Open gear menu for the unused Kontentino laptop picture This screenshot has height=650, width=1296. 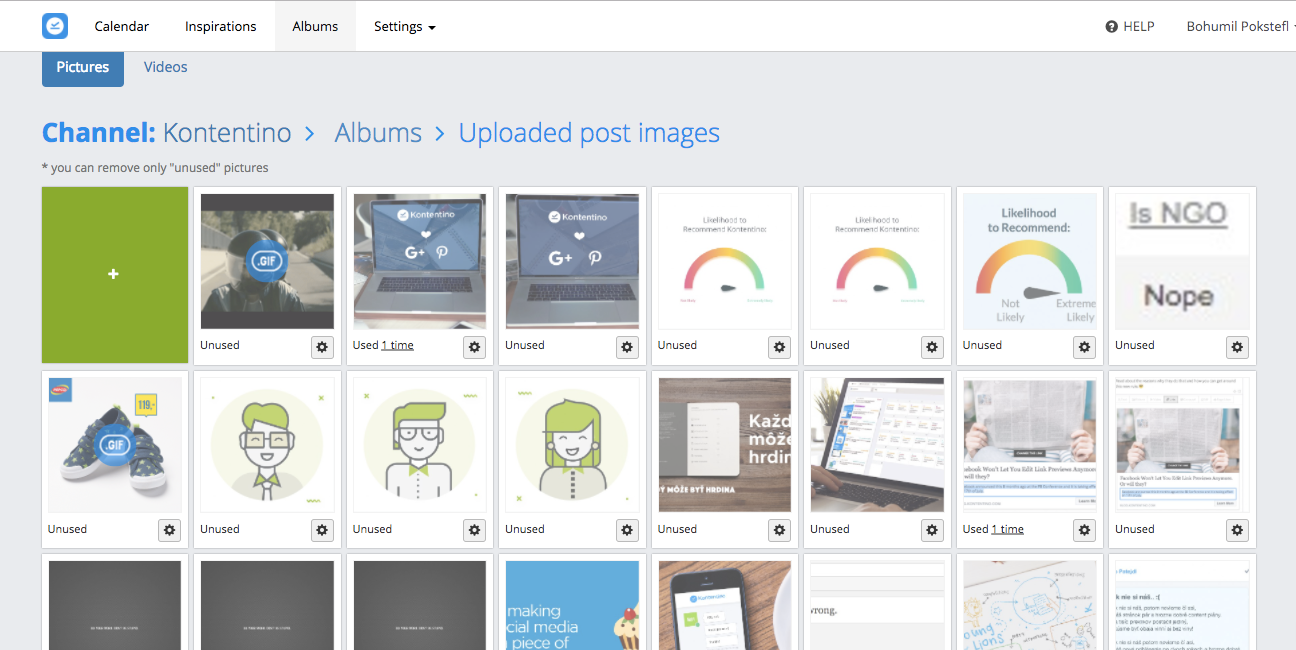[x=627, y=347]
